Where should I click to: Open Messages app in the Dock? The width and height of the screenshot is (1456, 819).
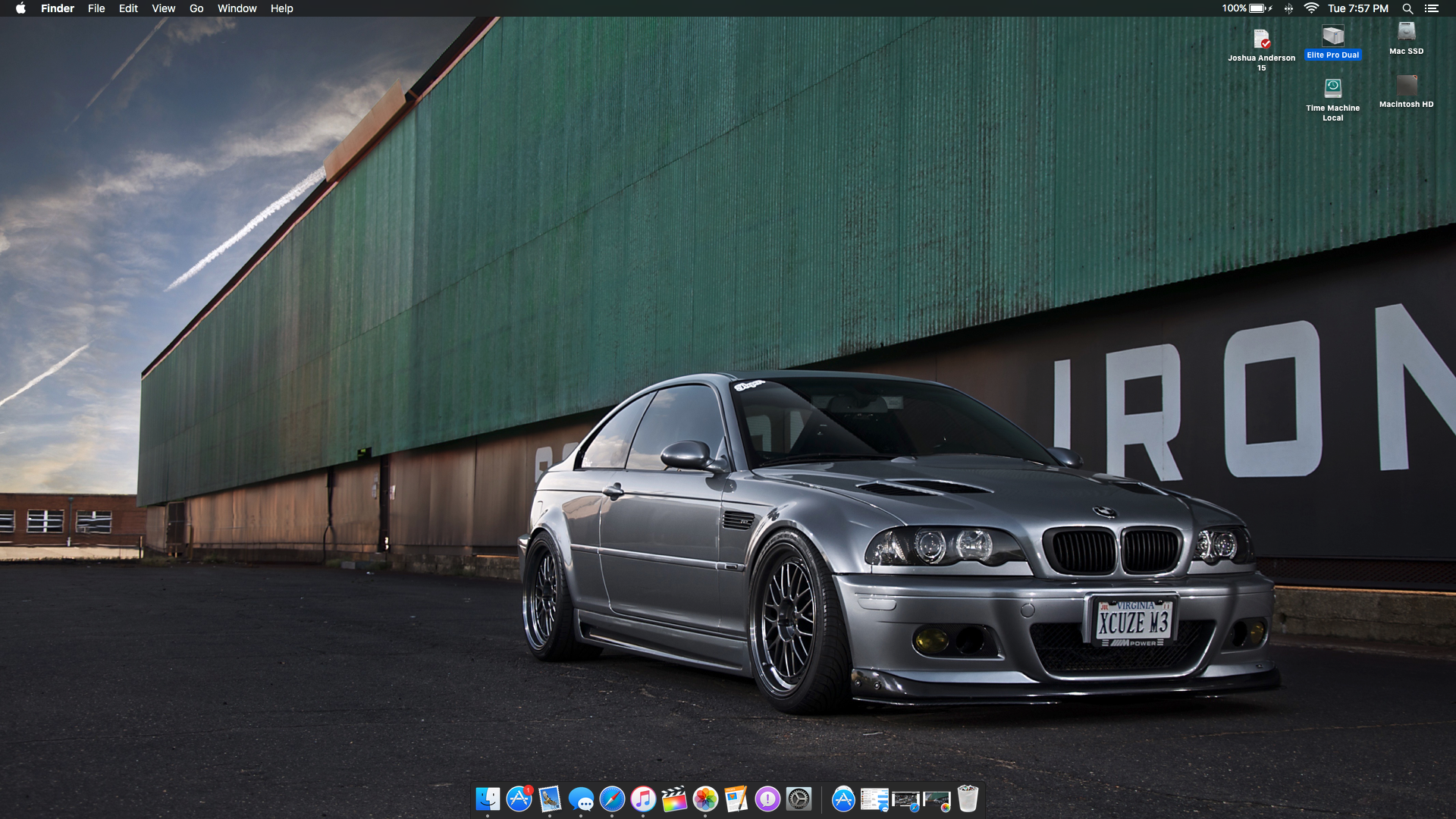(581, 799)
